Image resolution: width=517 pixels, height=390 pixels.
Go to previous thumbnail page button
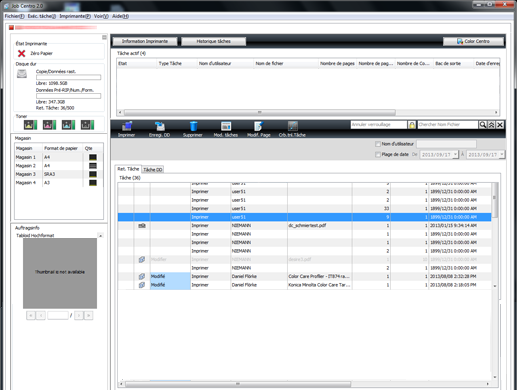pyautogui.click(x=41, y=315)
